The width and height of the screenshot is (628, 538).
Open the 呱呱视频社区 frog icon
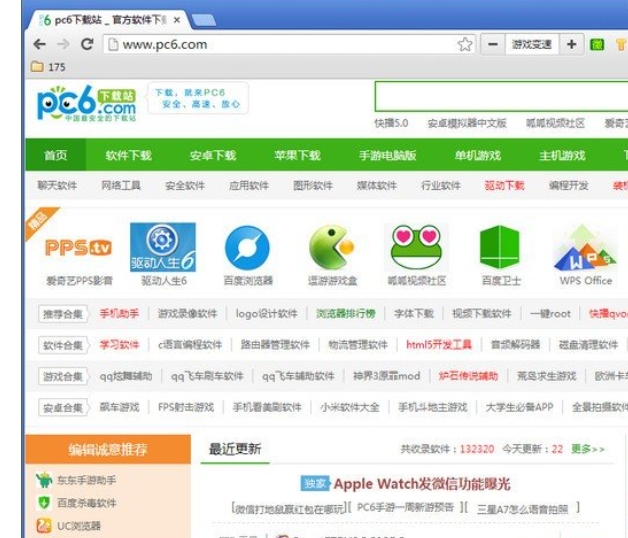click(416, 247)
